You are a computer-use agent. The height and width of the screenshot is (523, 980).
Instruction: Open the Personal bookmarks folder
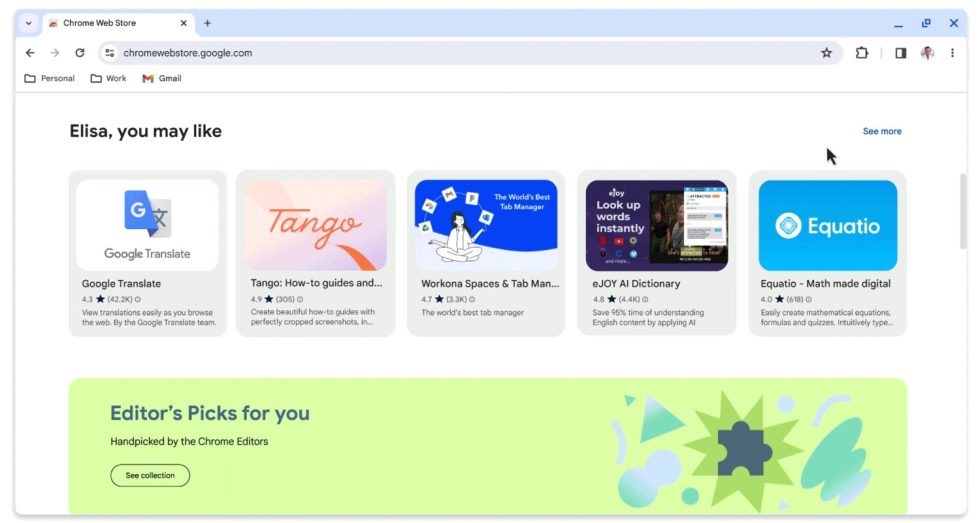[x=49, y=78]
